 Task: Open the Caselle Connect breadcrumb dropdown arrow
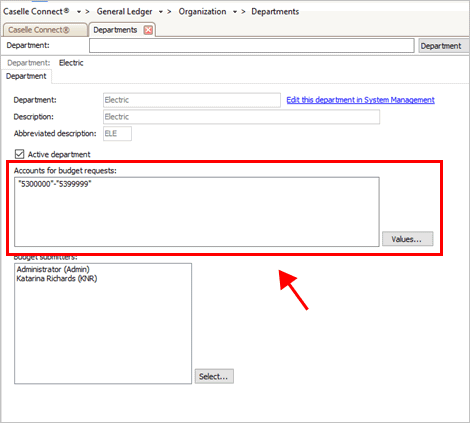coord(79,12)
